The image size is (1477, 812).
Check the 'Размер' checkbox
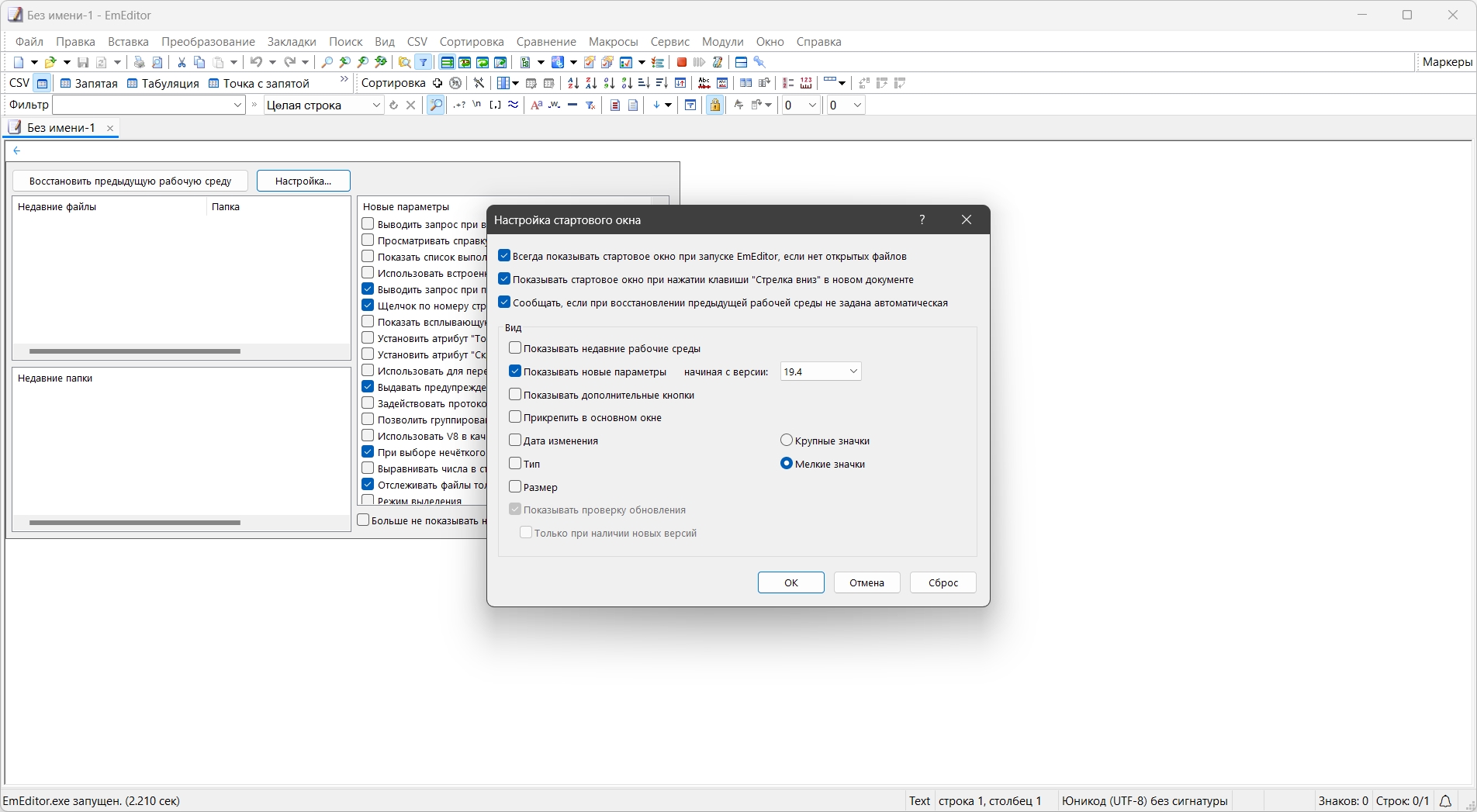point(515,487)
